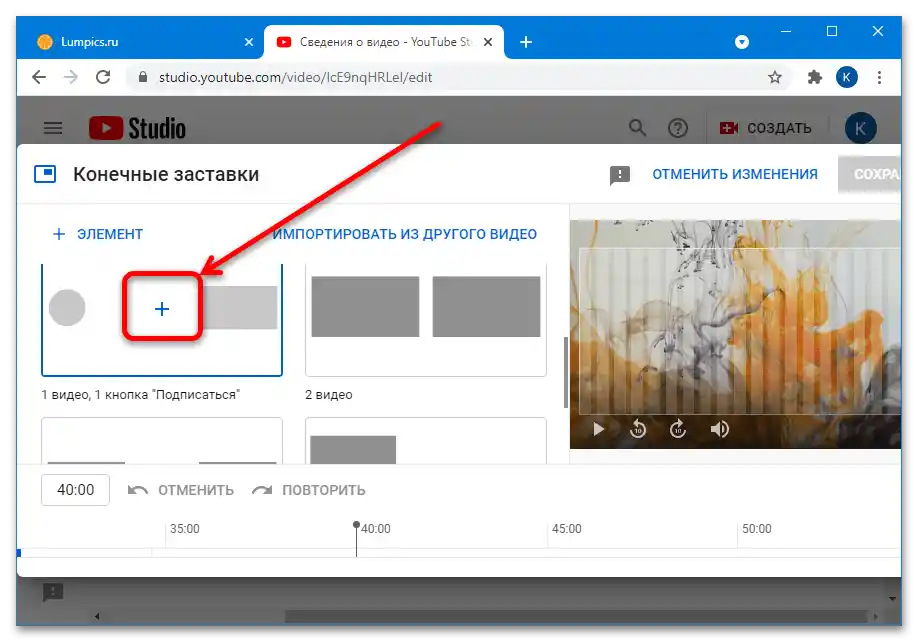This screenshot has height=642, width=918.
Task: Select the 1 video, 1 subscribe button template
Action: tap(162, 320)
